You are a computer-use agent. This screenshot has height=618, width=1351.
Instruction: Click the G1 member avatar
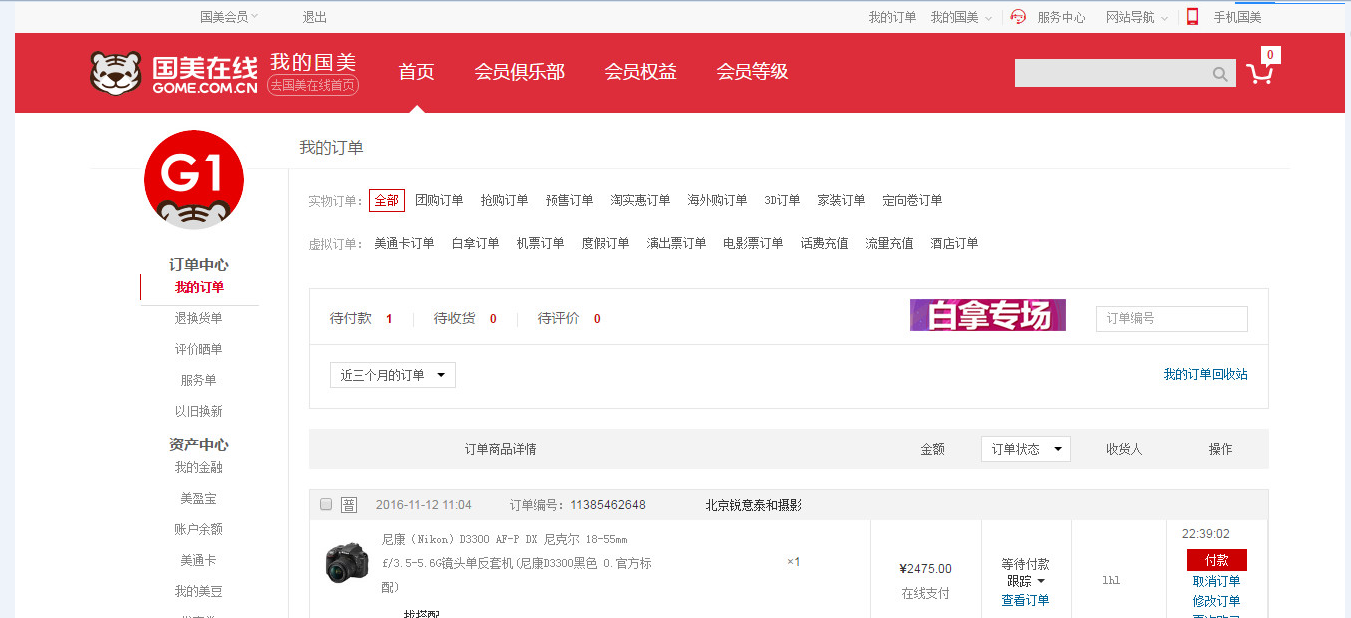194,180
